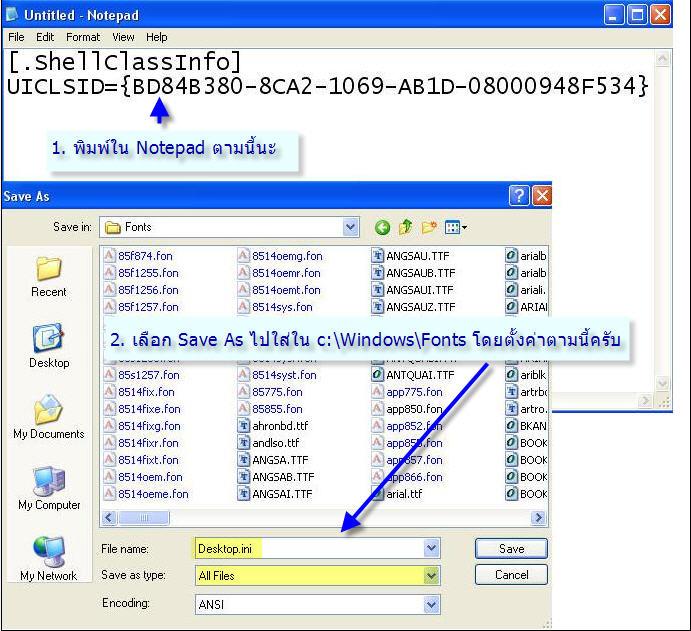Click the Save button in Save As dialog
The width and height of the screenshot is (691, 631).
pos(511,549)
